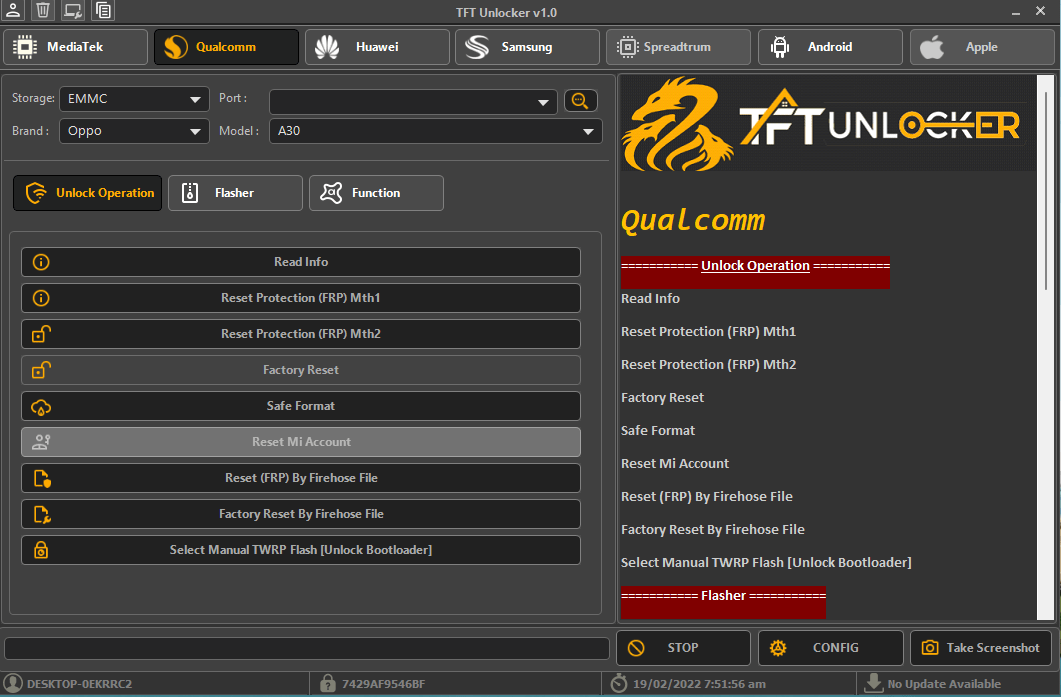Open the Function tab
Screen dimensions: 1061x697
tap(376, 193)
